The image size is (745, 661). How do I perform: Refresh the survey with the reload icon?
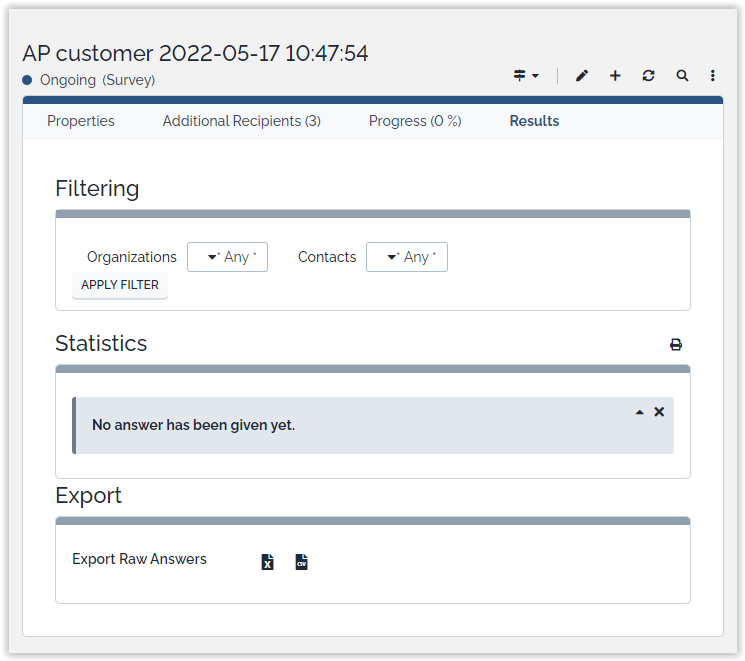(648, 76)
